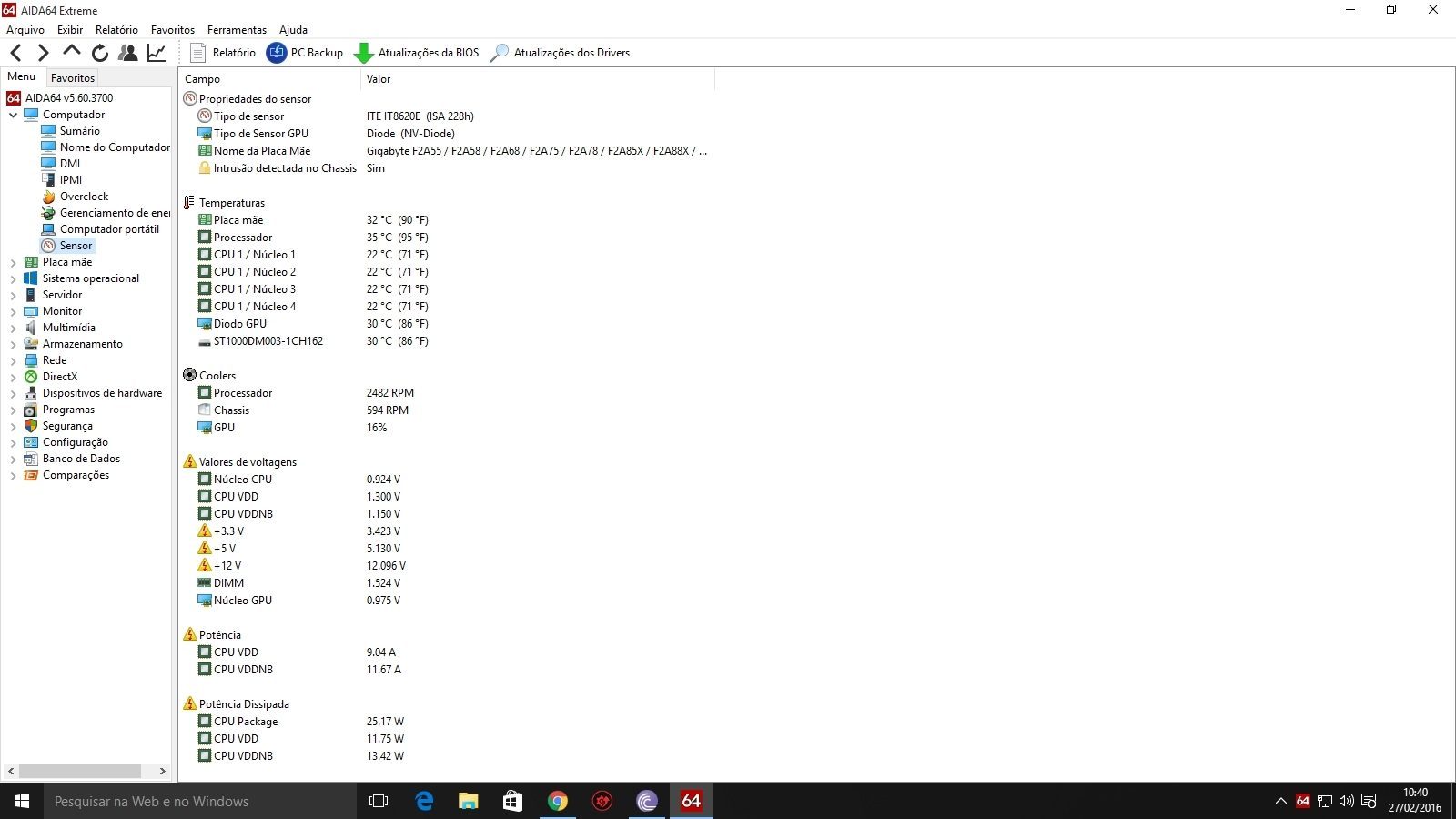
Task: Expand the Monitor tree node
Action: click(13, 311)
